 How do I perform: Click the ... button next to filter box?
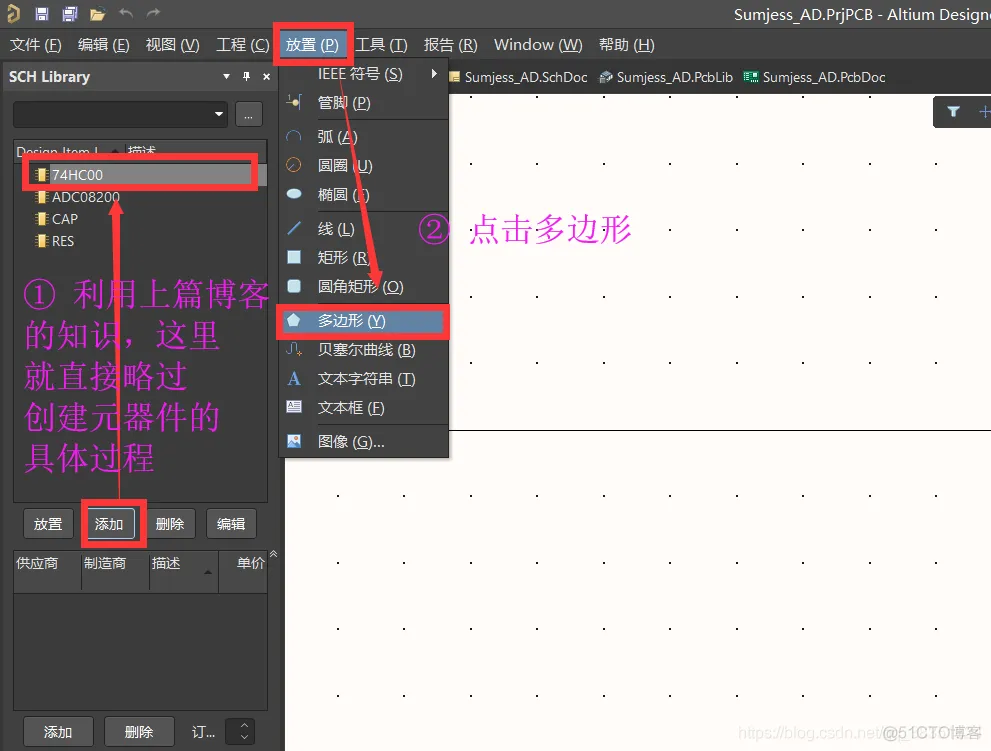click(248, 115)
